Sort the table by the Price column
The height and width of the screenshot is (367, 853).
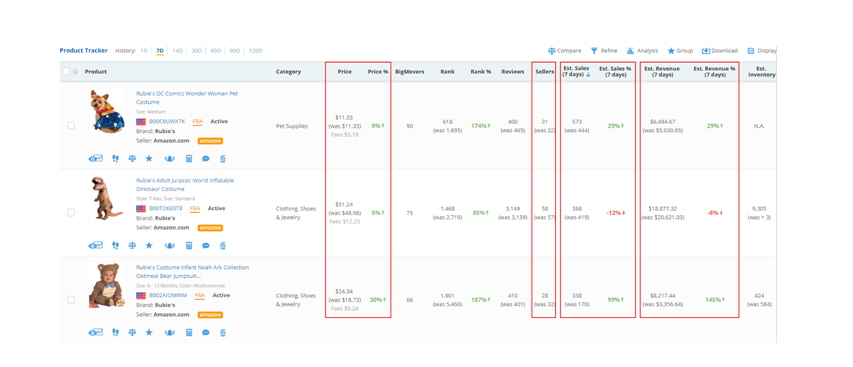(x=344, y=71)
